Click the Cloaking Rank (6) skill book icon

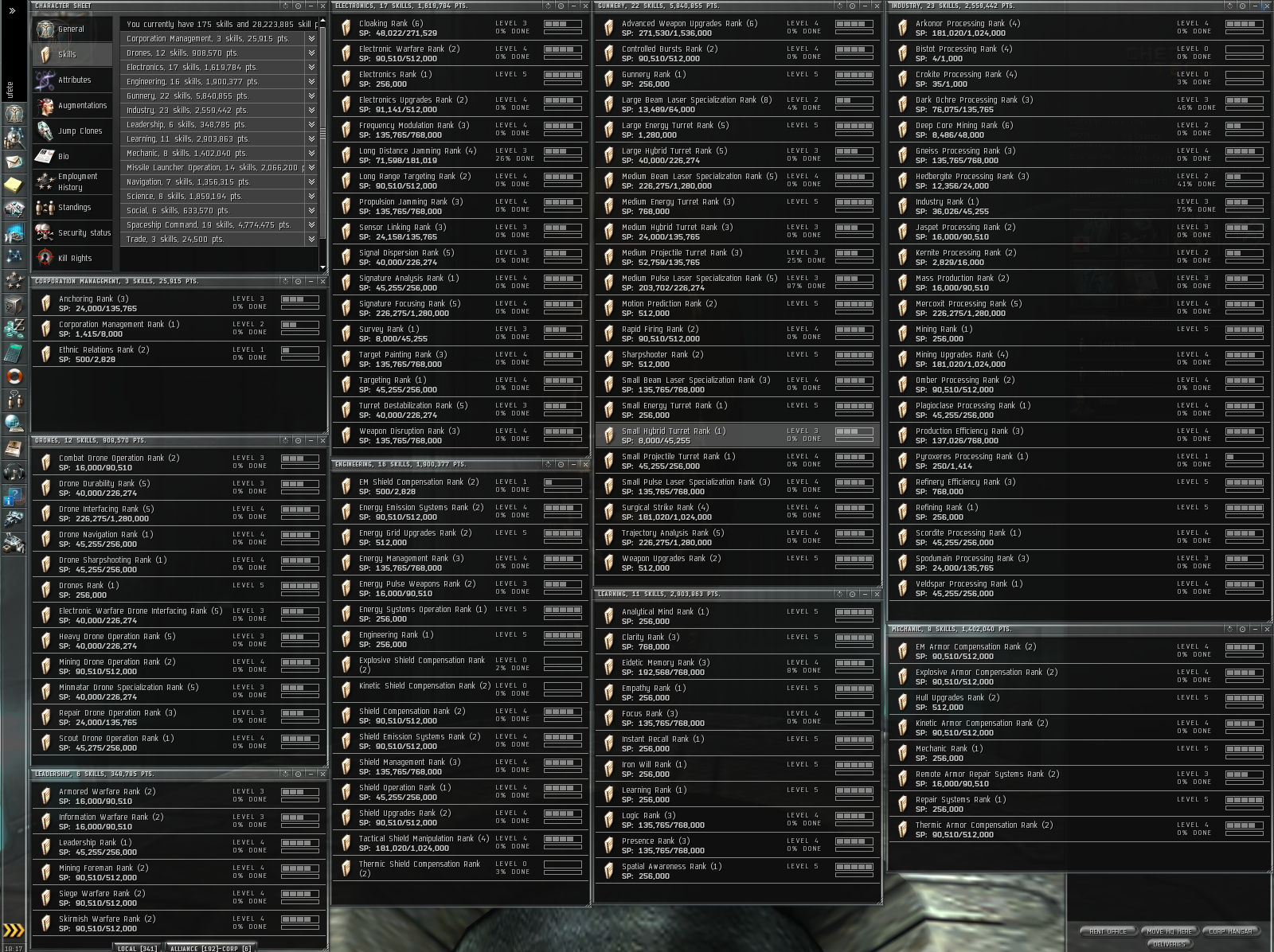[346, 28]
